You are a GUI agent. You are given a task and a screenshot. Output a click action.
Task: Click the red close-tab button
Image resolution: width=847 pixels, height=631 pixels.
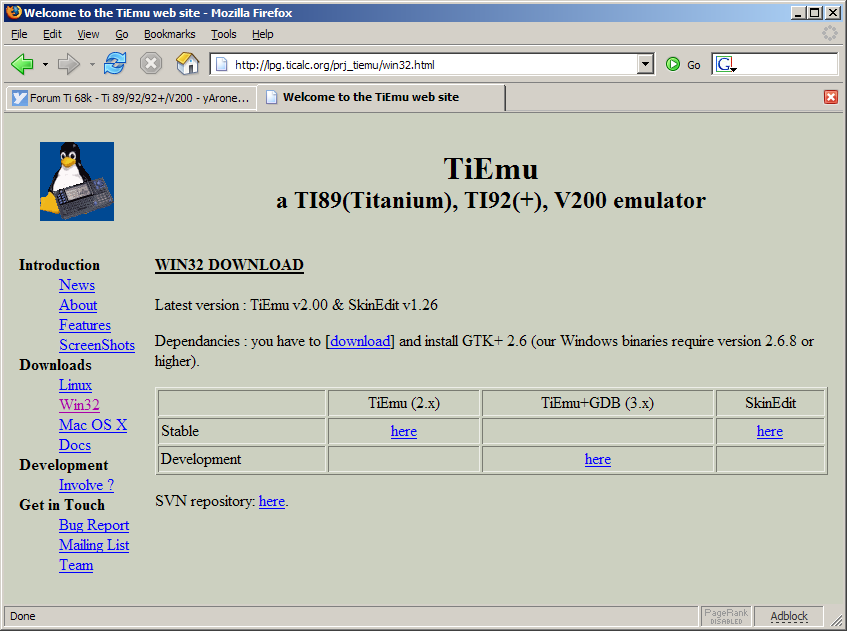(x=831, y=97)
